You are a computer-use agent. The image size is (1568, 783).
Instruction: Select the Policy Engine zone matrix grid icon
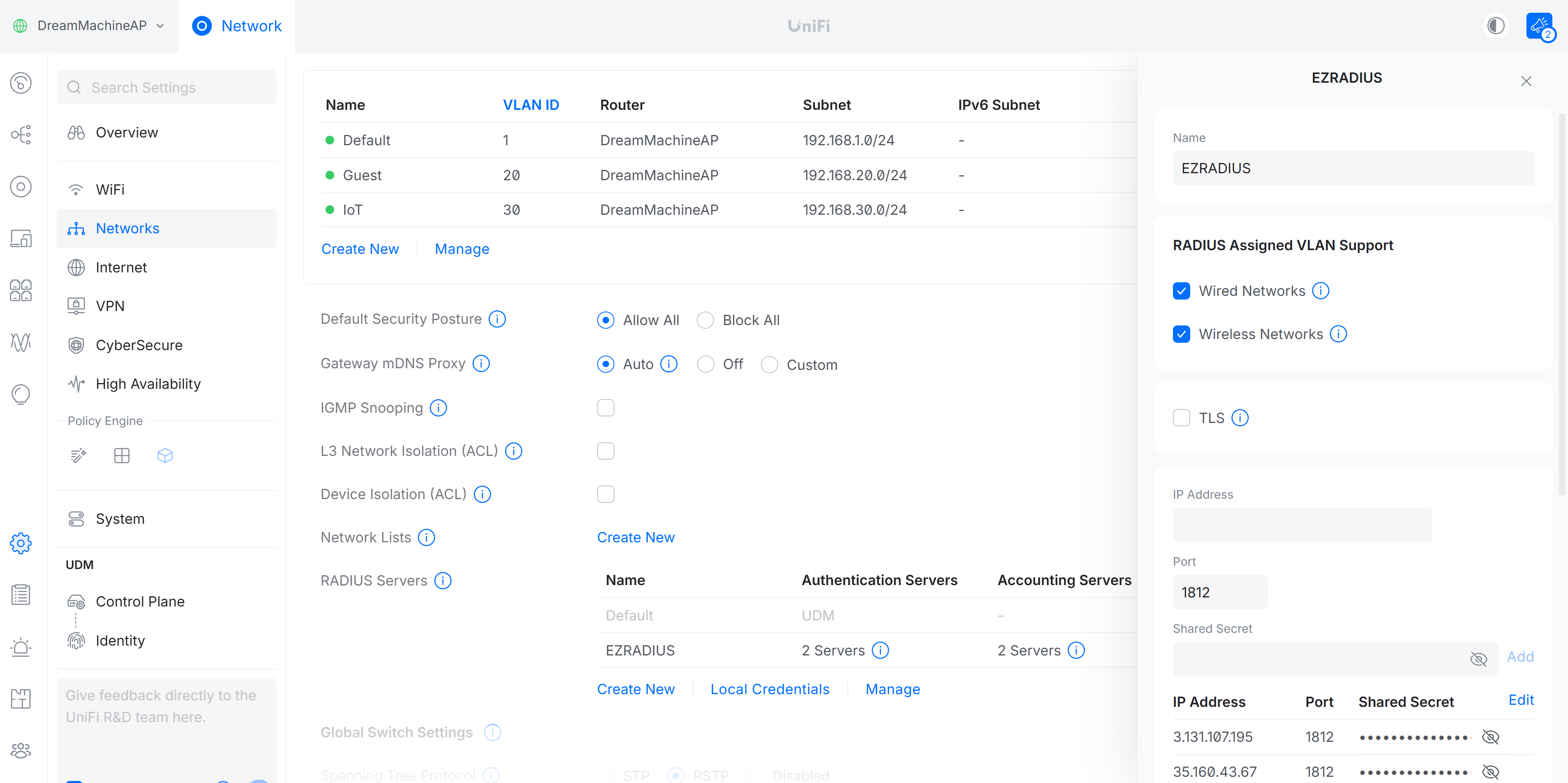click(122, 455)
